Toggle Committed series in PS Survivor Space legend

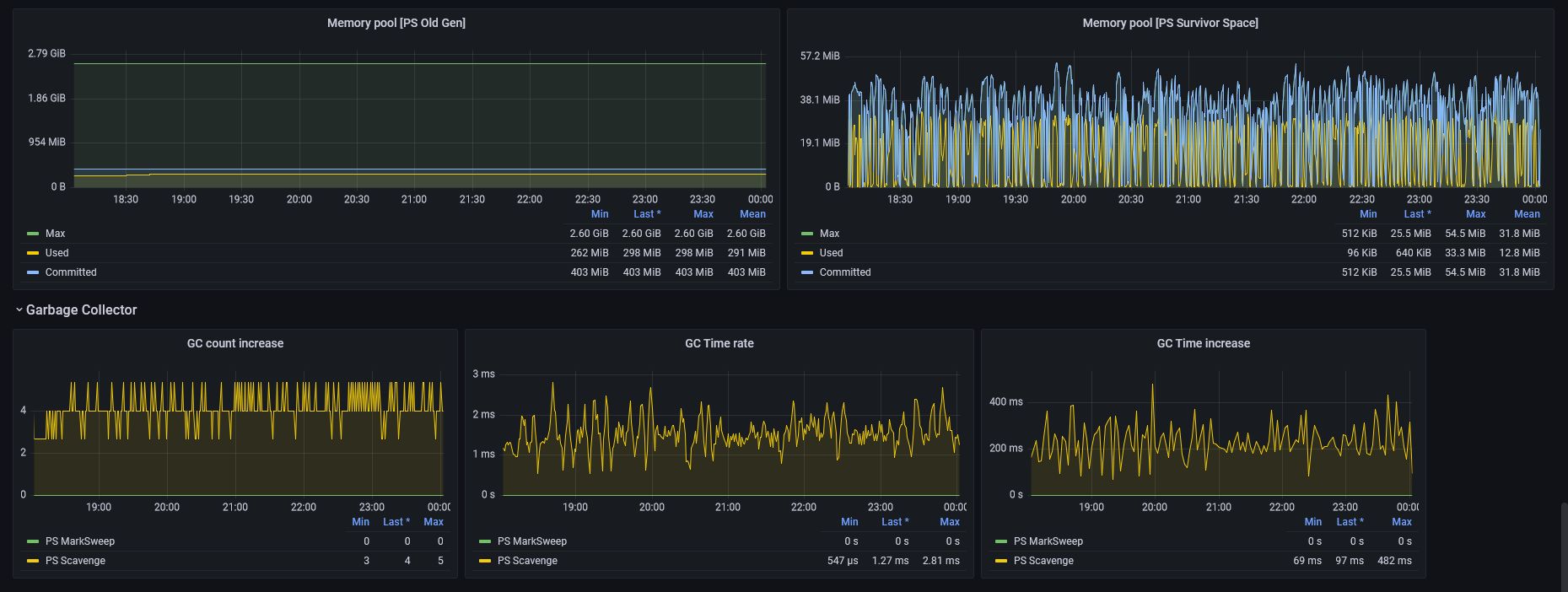tap(844, 272)
